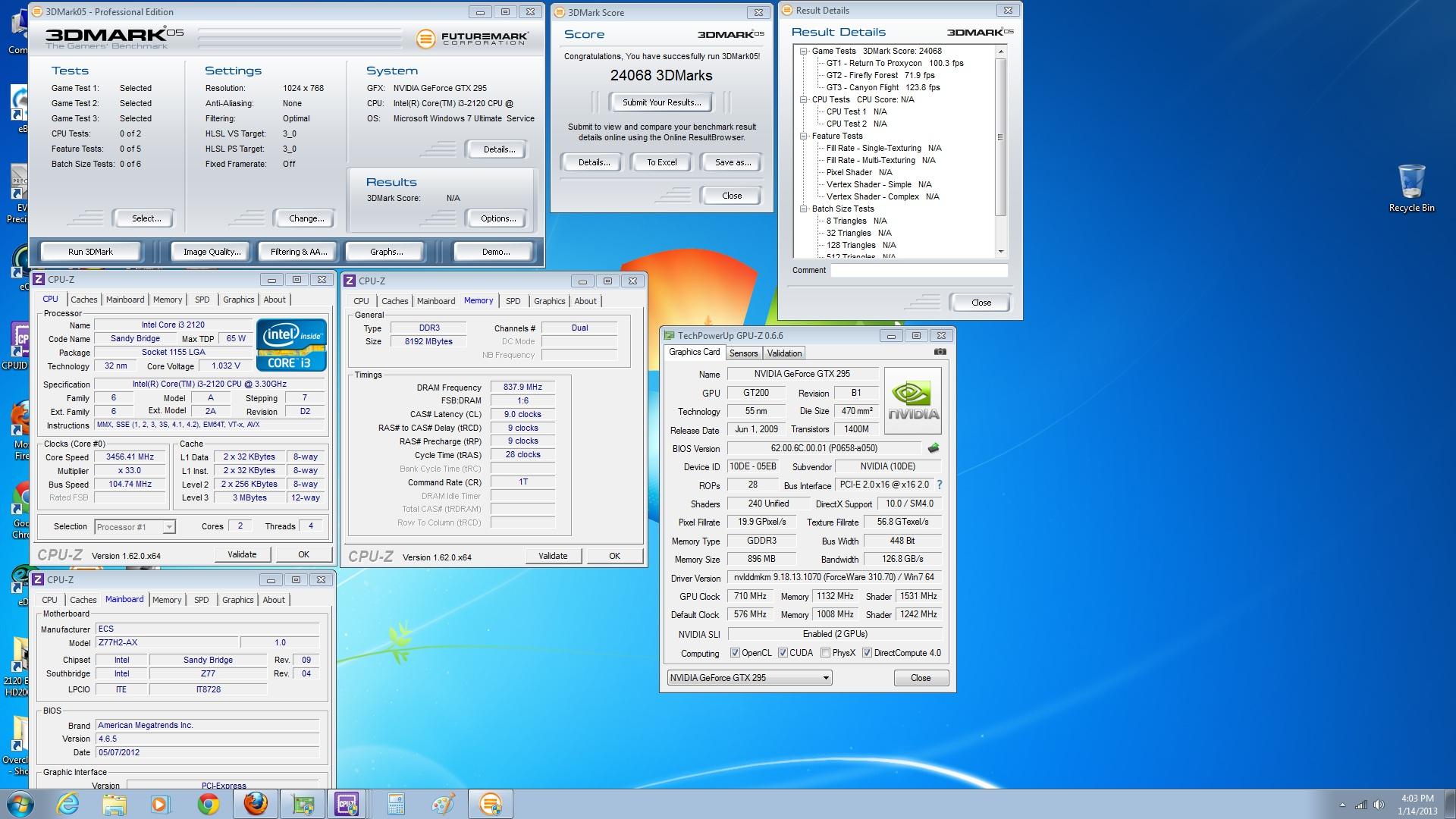
Task: Open Filtering & AA settings
Action: 299,252
